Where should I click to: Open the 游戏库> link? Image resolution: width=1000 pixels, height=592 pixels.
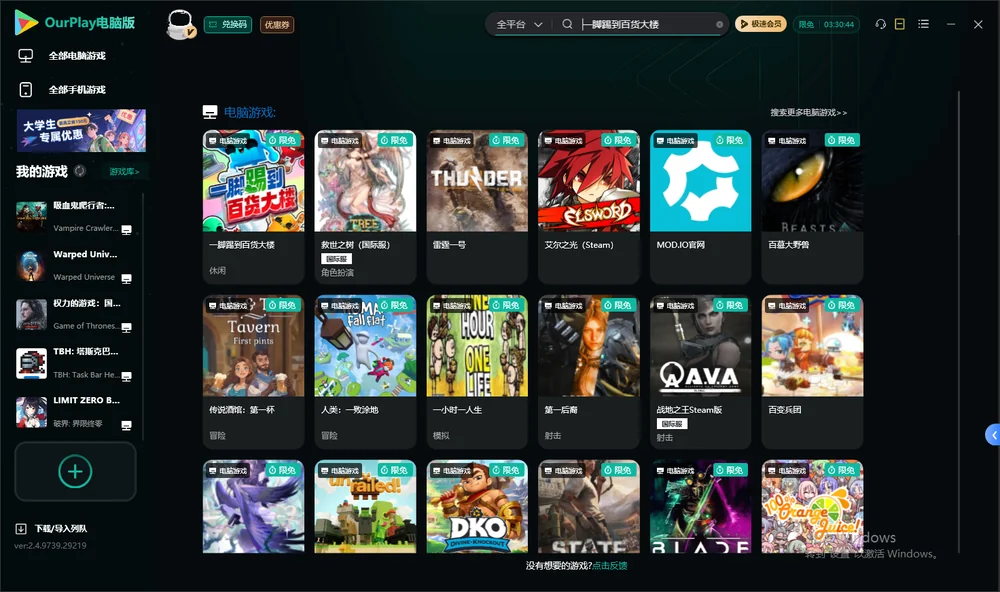[x=124, y=172]
